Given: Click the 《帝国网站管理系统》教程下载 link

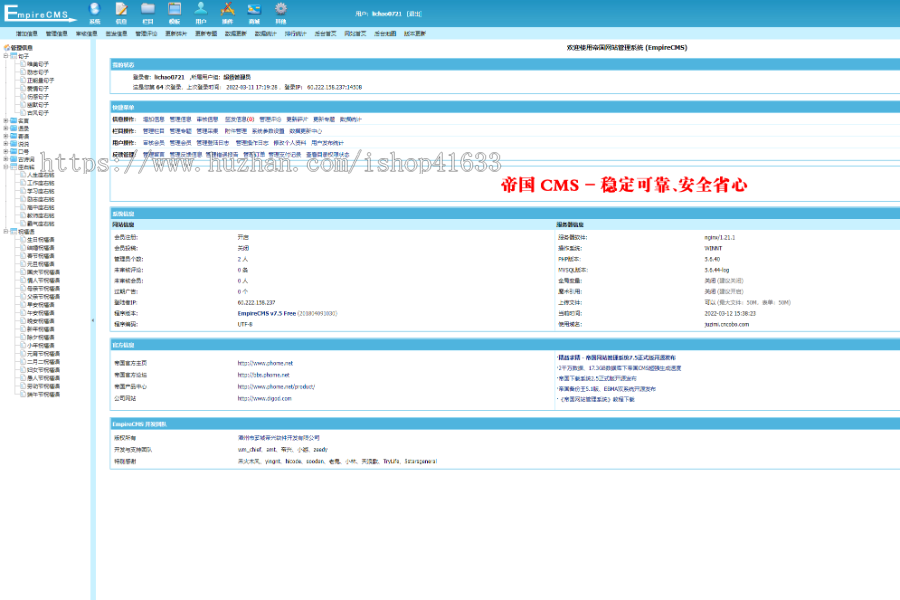Looking at the screenshot, I should [x=597, y=400].
